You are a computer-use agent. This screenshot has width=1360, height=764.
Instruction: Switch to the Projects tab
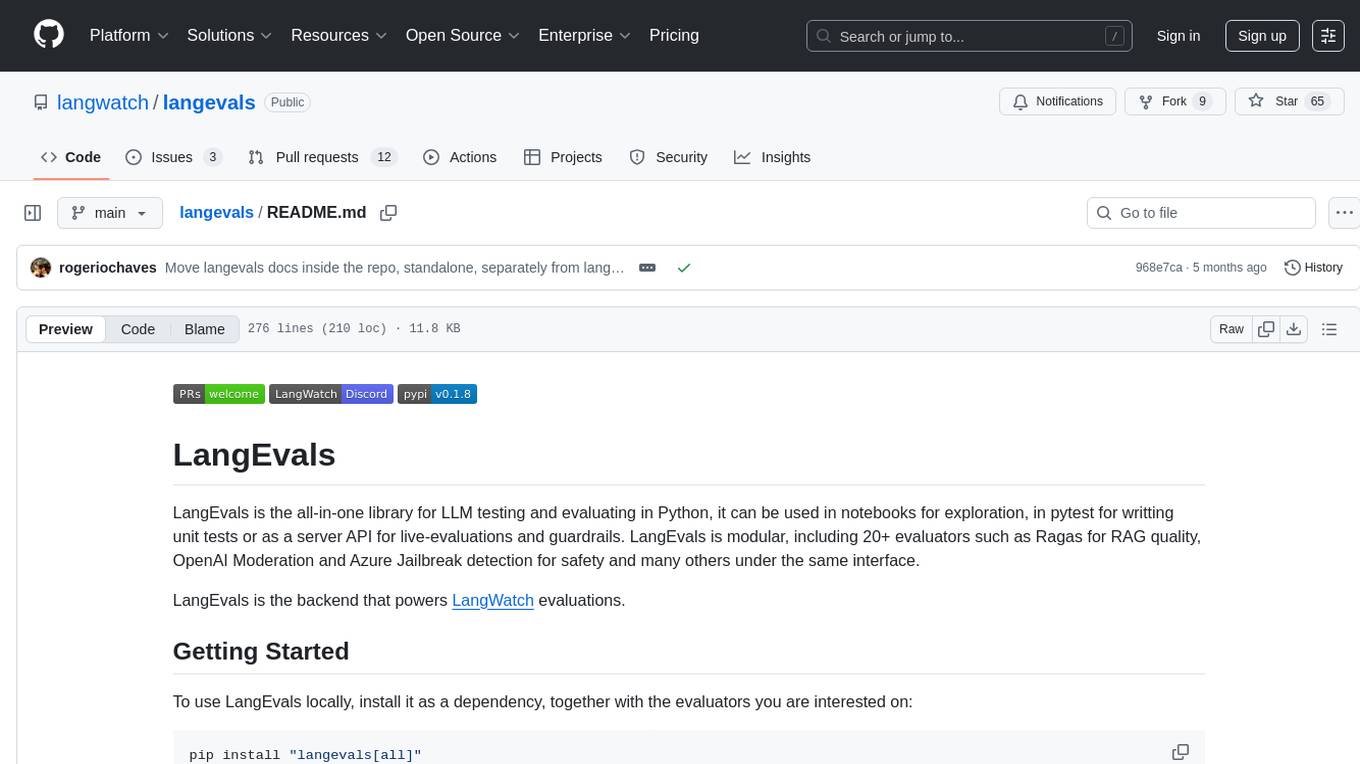[563, 157]
